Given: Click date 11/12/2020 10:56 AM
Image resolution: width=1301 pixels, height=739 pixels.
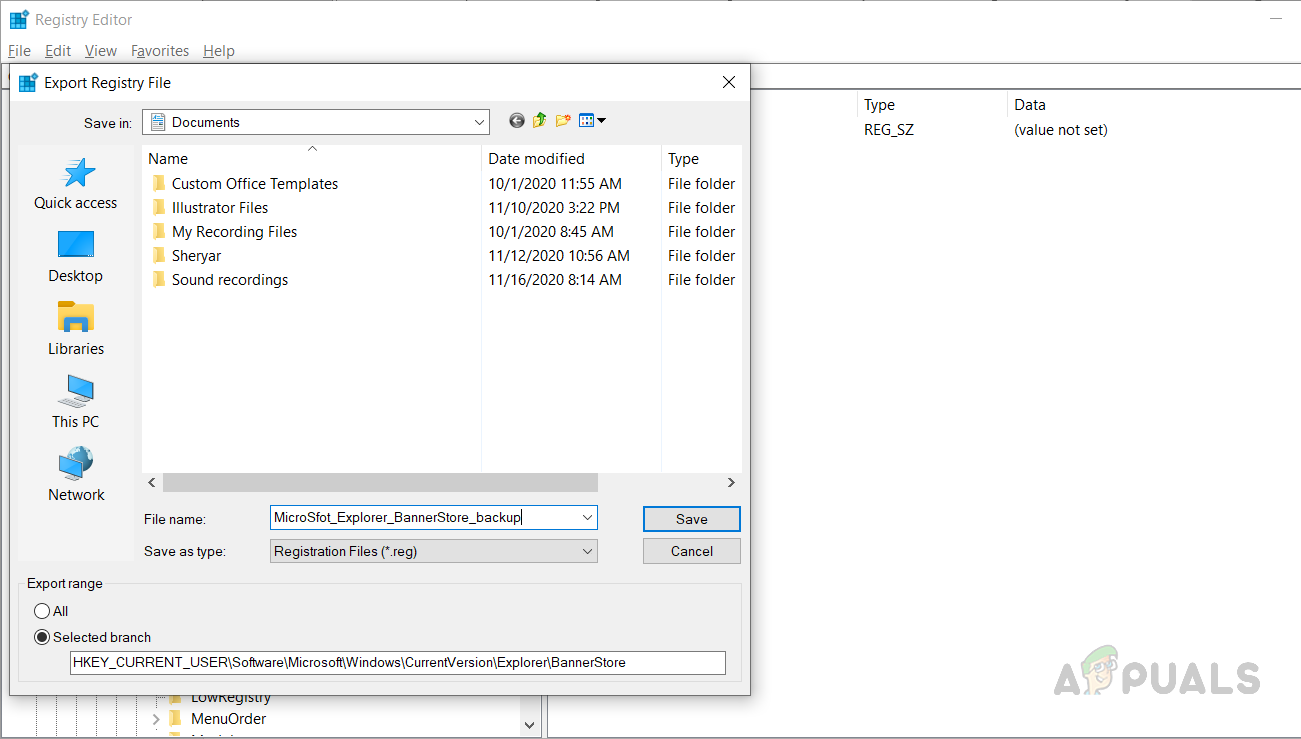Looking at the screenshot, I should tap(559, 256).
